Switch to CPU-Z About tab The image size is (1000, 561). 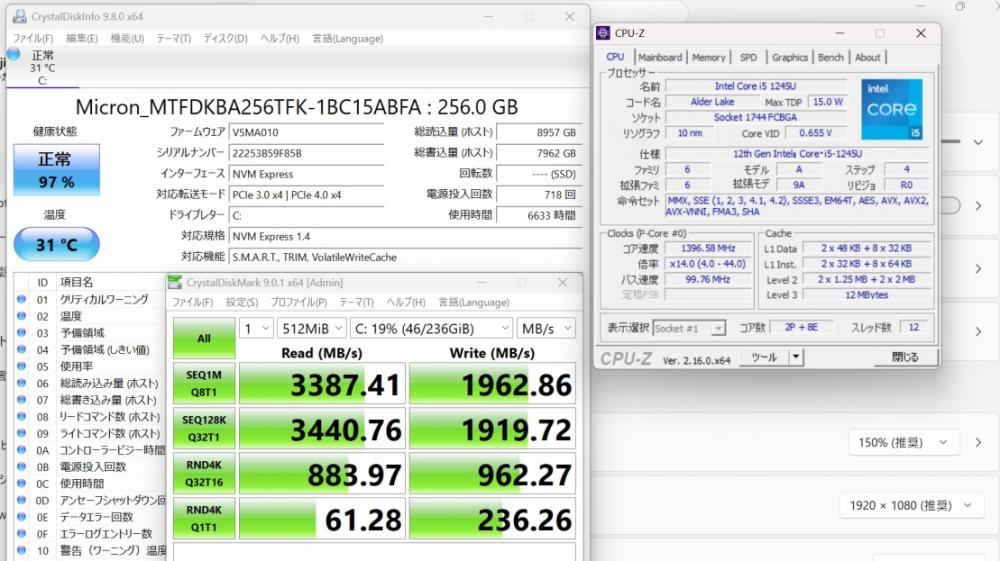pyautogui.click(x=867, y=57)
